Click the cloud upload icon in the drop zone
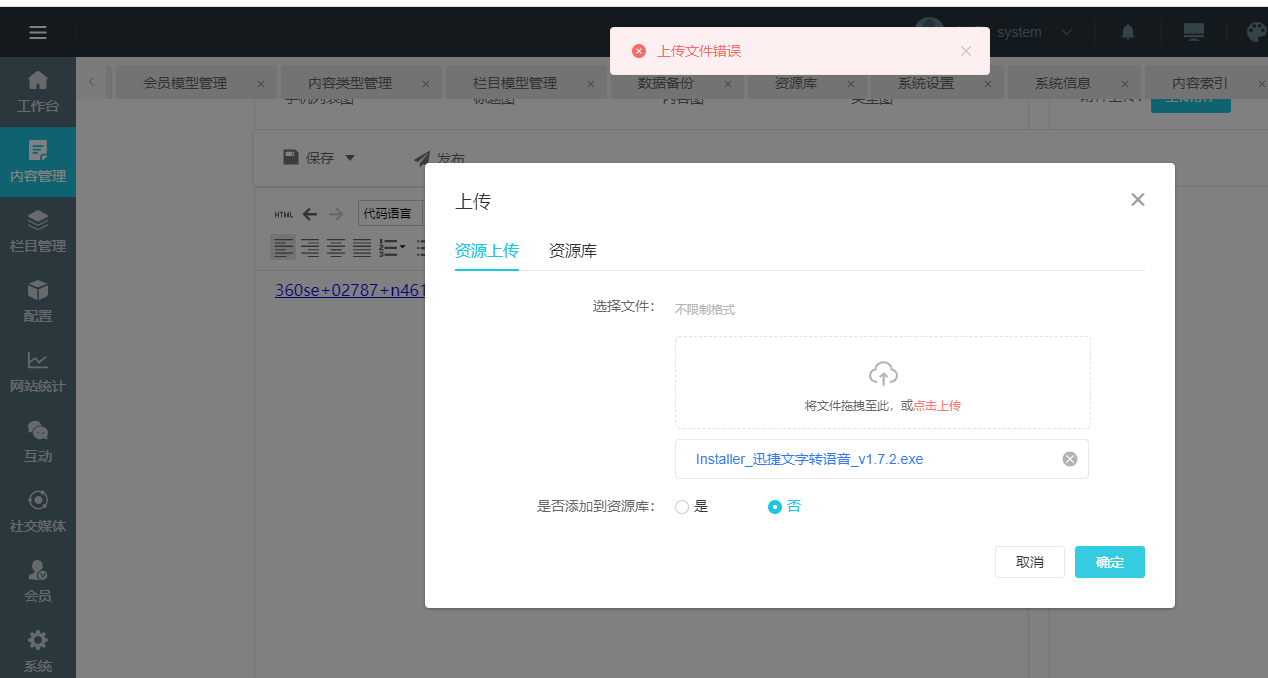Viewport: 1268px width, 678px height. 883,374
